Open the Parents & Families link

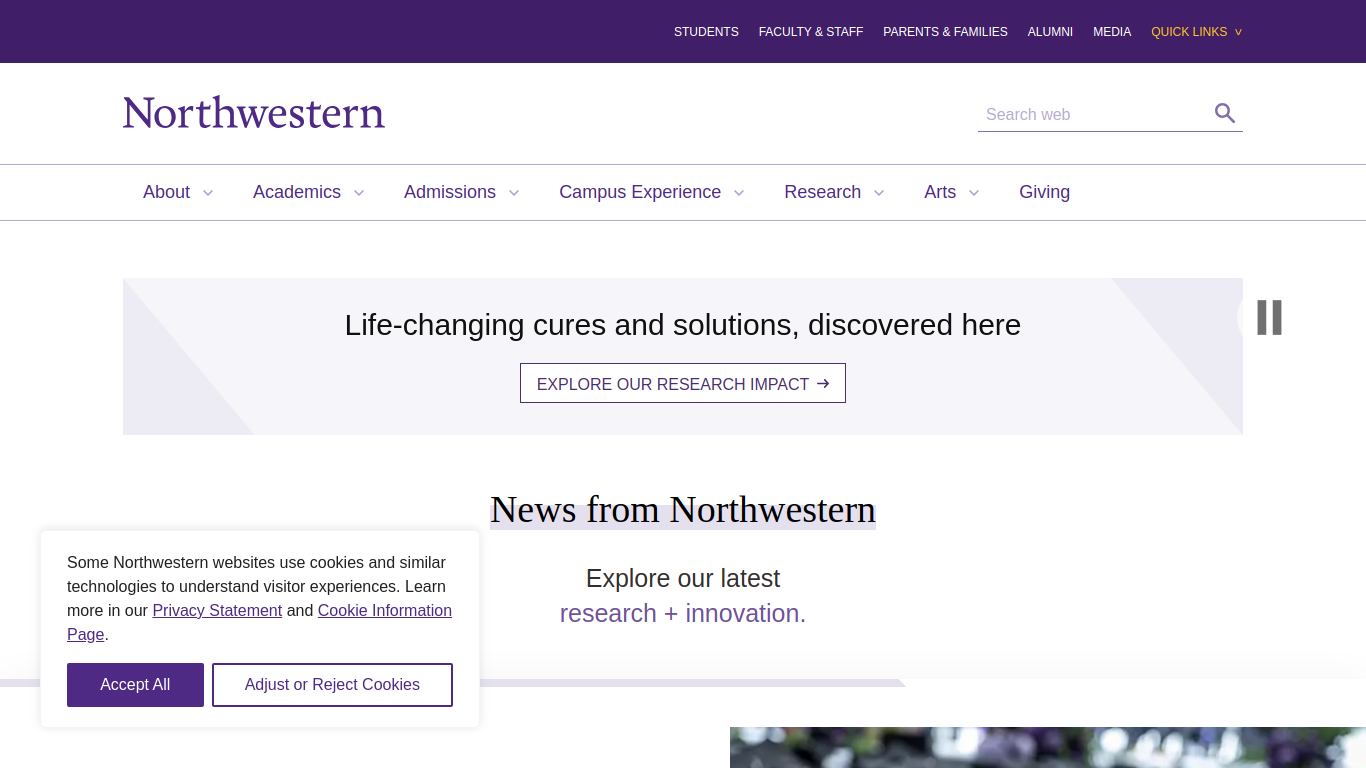point(945,32)
